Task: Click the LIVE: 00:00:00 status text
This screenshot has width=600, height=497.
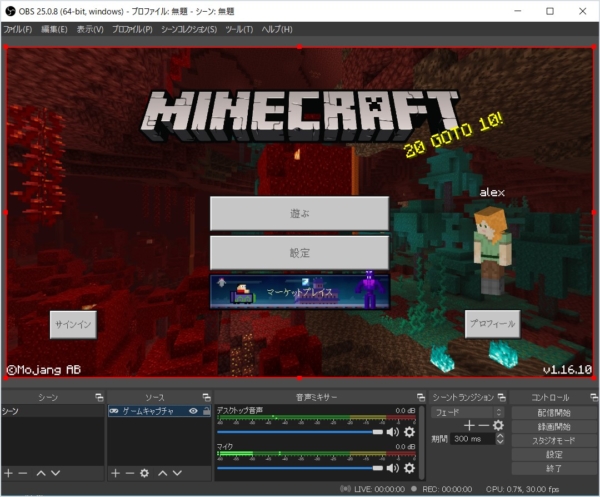Action: pyautogui.click(x=379, y=489)
